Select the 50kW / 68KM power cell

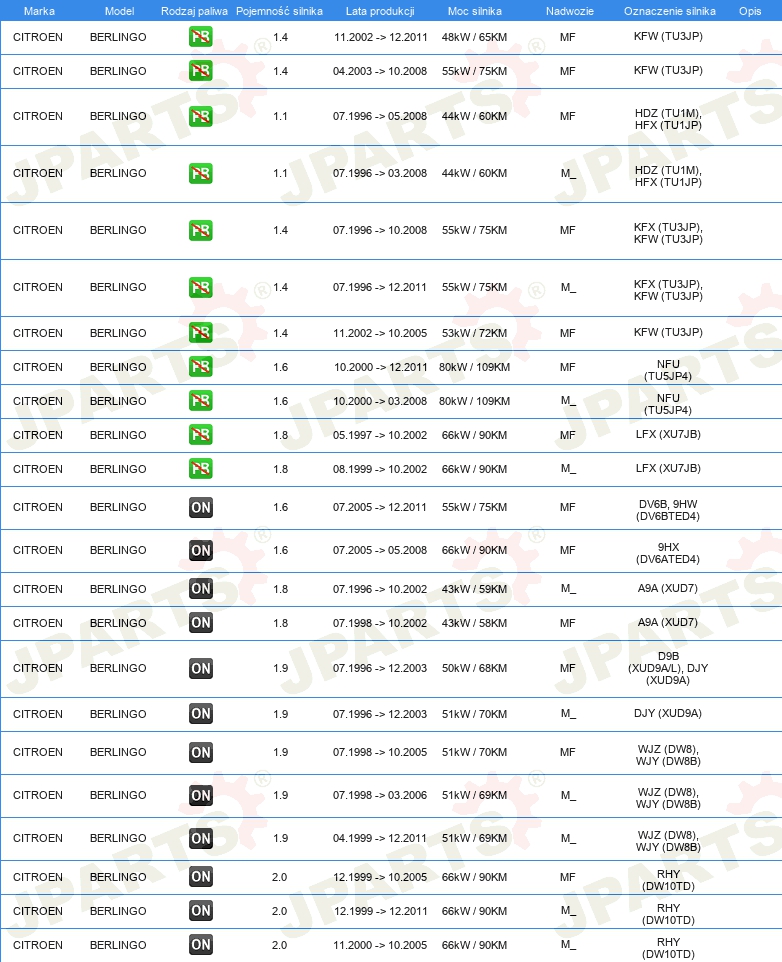click(474, 668)
